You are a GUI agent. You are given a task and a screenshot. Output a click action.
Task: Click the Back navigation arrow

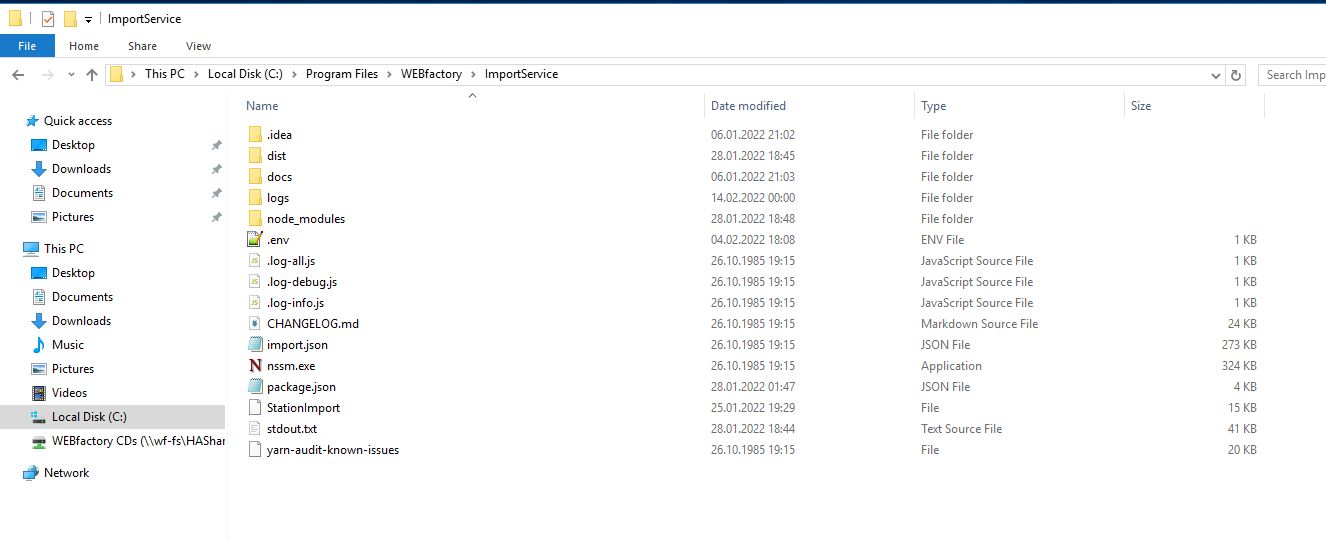[x=18, y=75]
